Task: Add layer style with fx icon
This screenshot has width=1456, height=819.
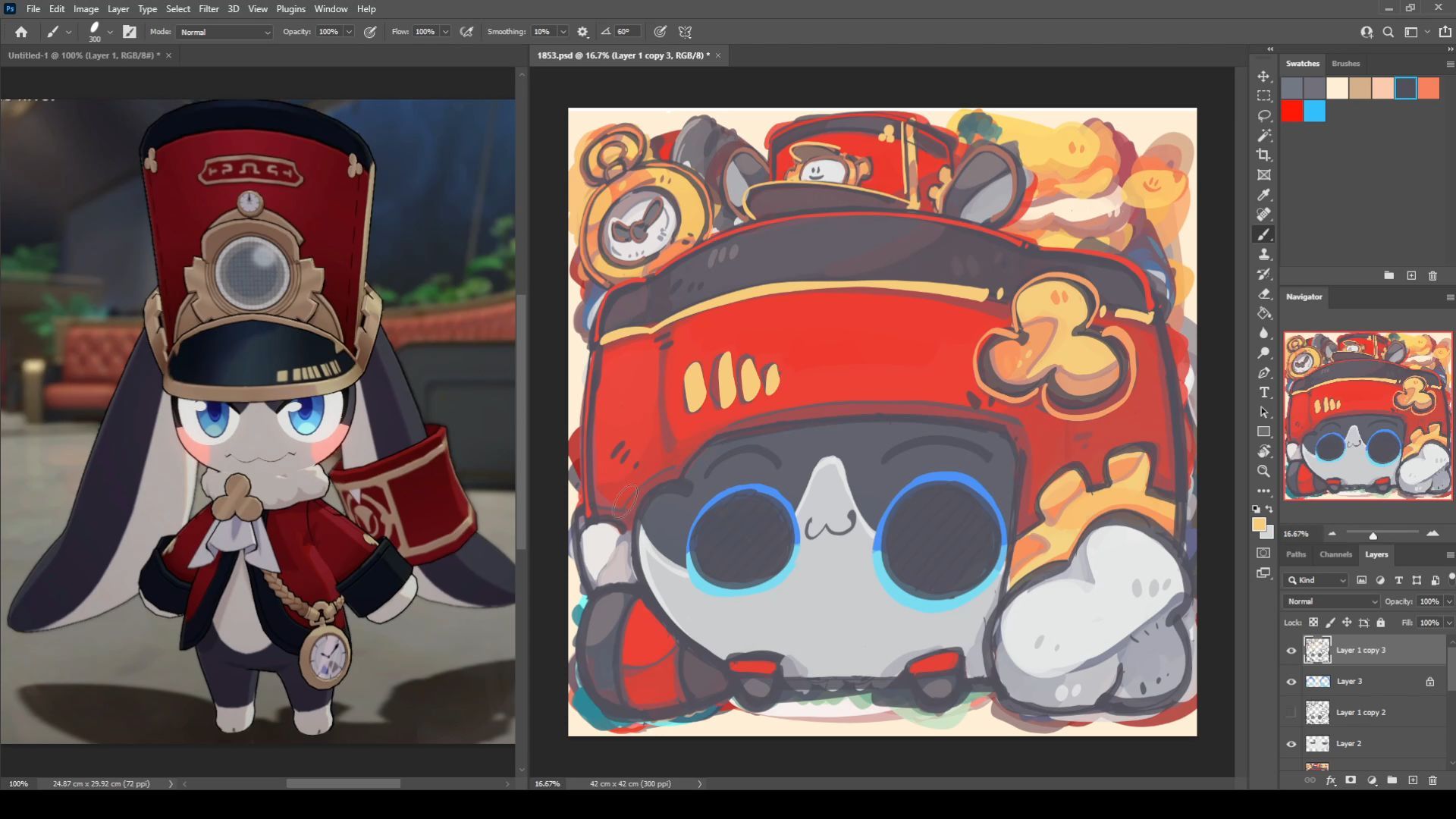Action: click(x=1331, y=780)
